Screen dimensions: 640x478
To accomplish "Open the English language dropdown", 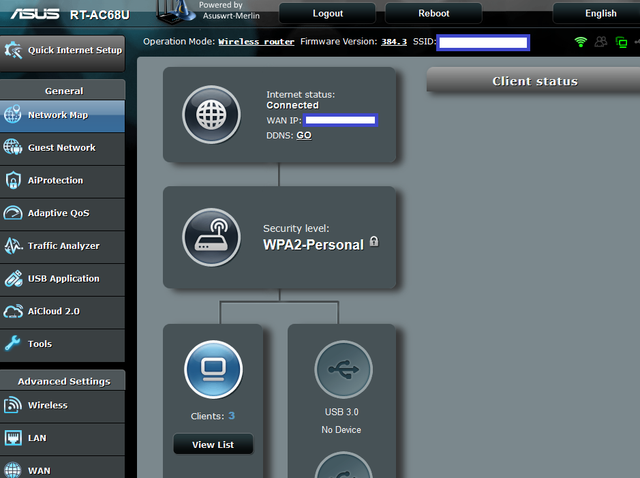I will (600, 13).
